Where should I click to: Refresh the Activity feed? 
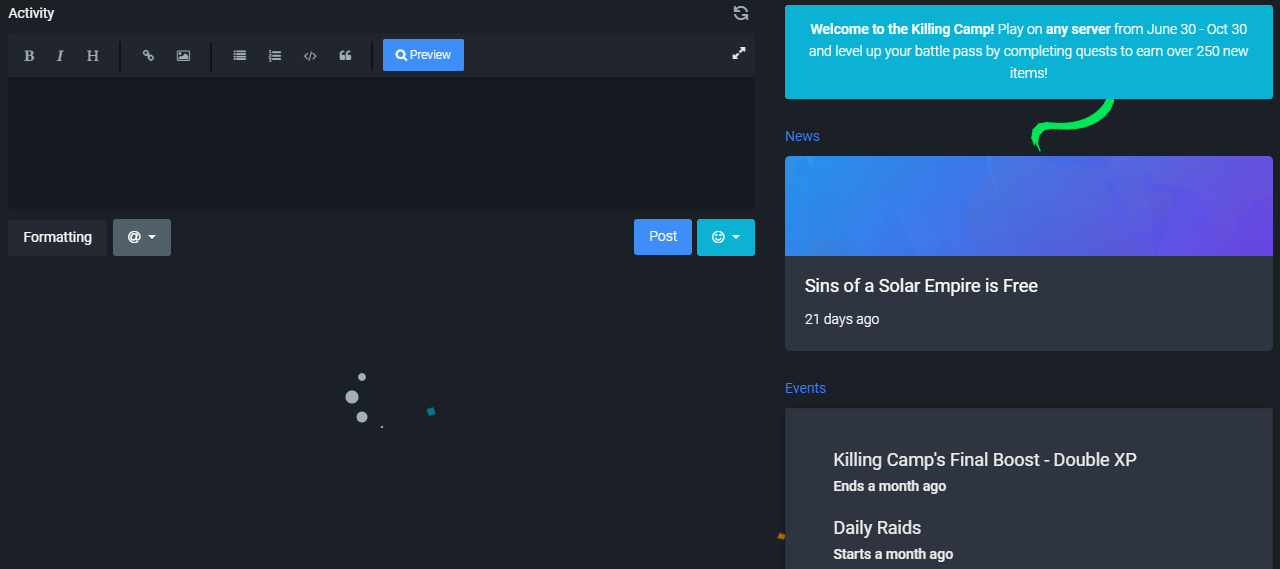[x=740, y=13]
